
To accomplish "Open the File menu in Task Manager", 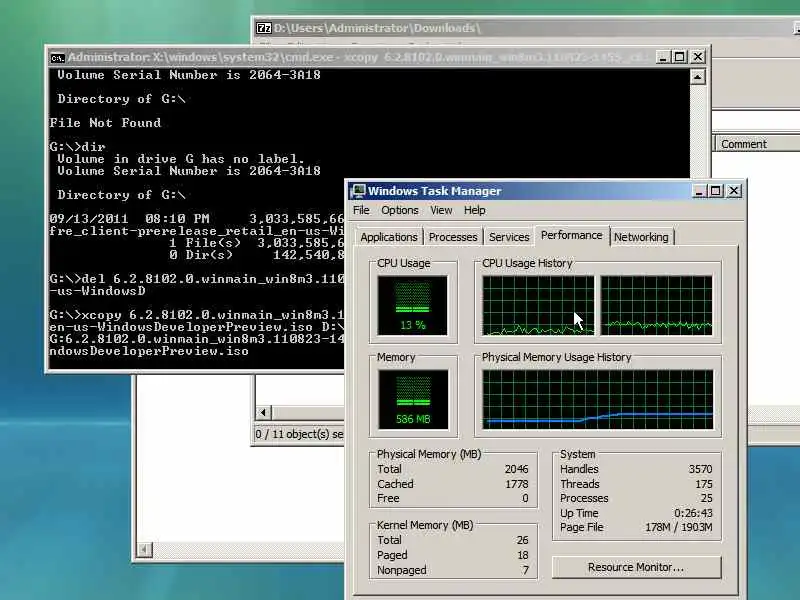I will (361, 210).
